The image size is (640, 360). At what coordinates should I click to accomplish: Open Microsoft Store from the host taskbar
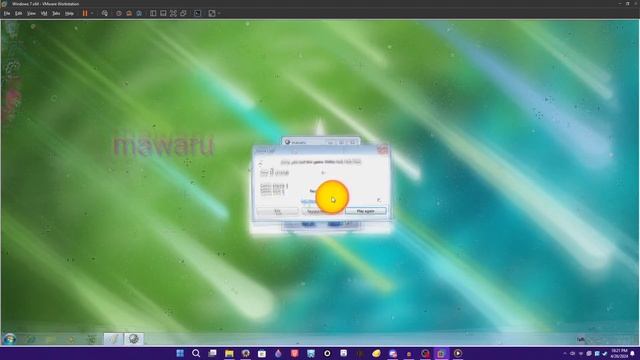coord(262,353)
